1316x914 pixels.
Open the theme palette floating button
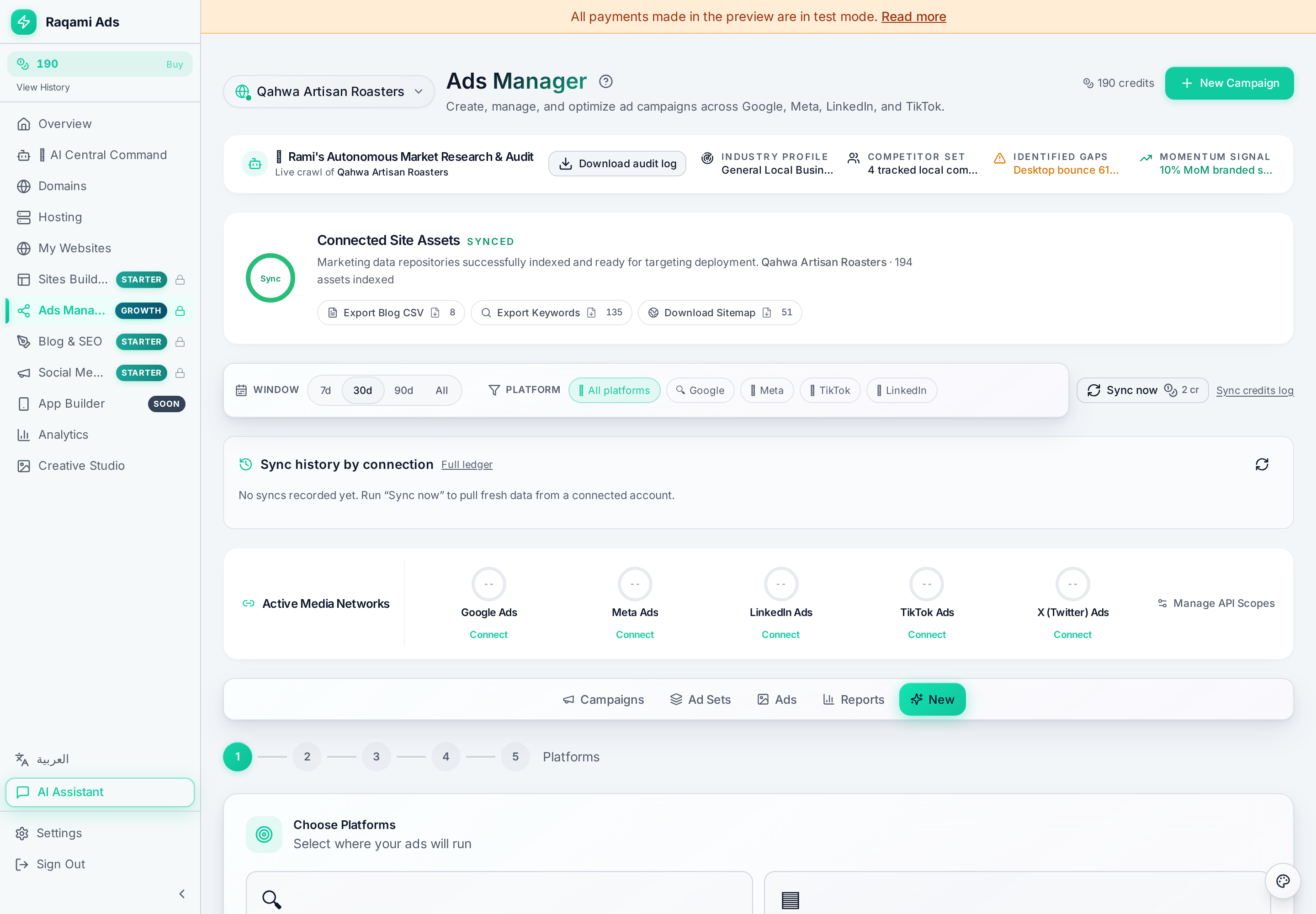pyautogui.click(x=1283, y=881)
